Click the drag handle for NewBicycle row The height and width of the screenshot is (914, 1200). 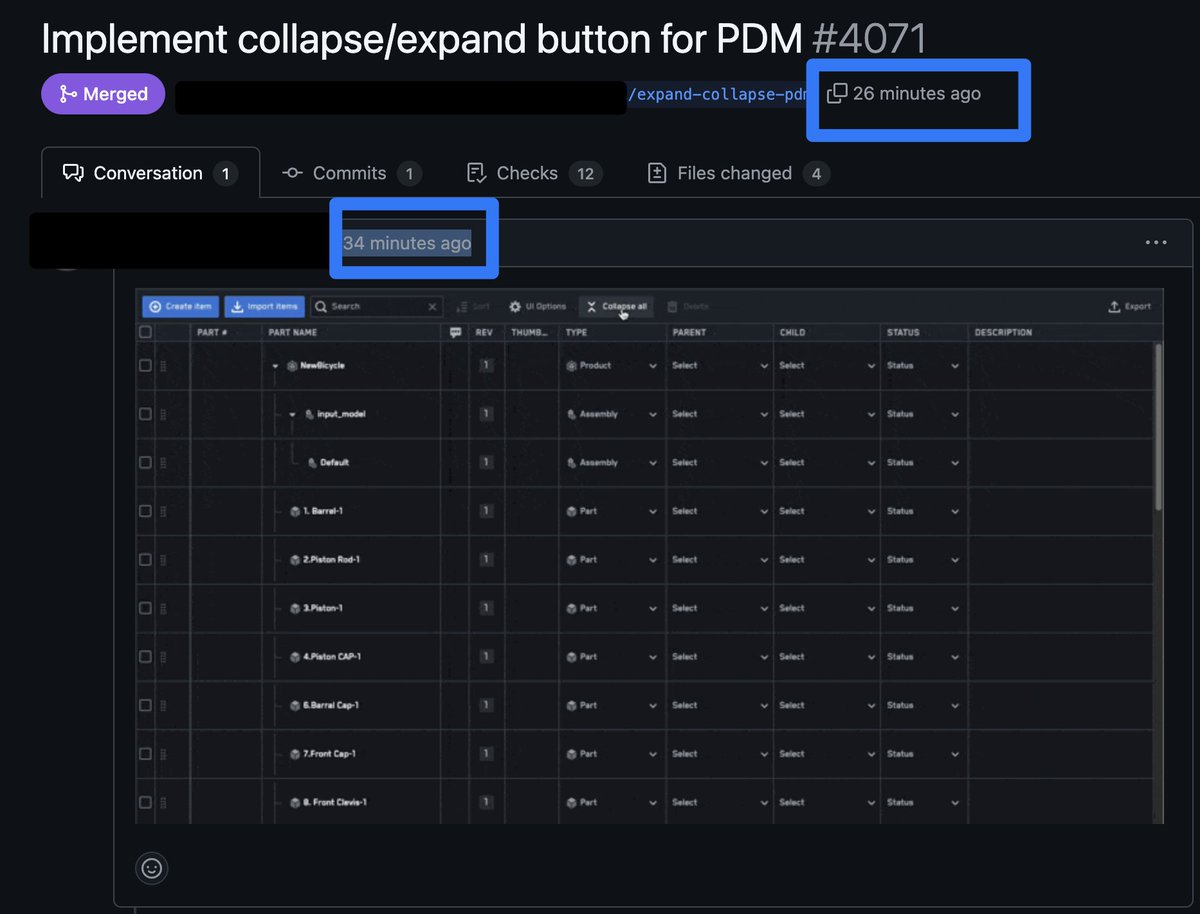pos(164,366)
